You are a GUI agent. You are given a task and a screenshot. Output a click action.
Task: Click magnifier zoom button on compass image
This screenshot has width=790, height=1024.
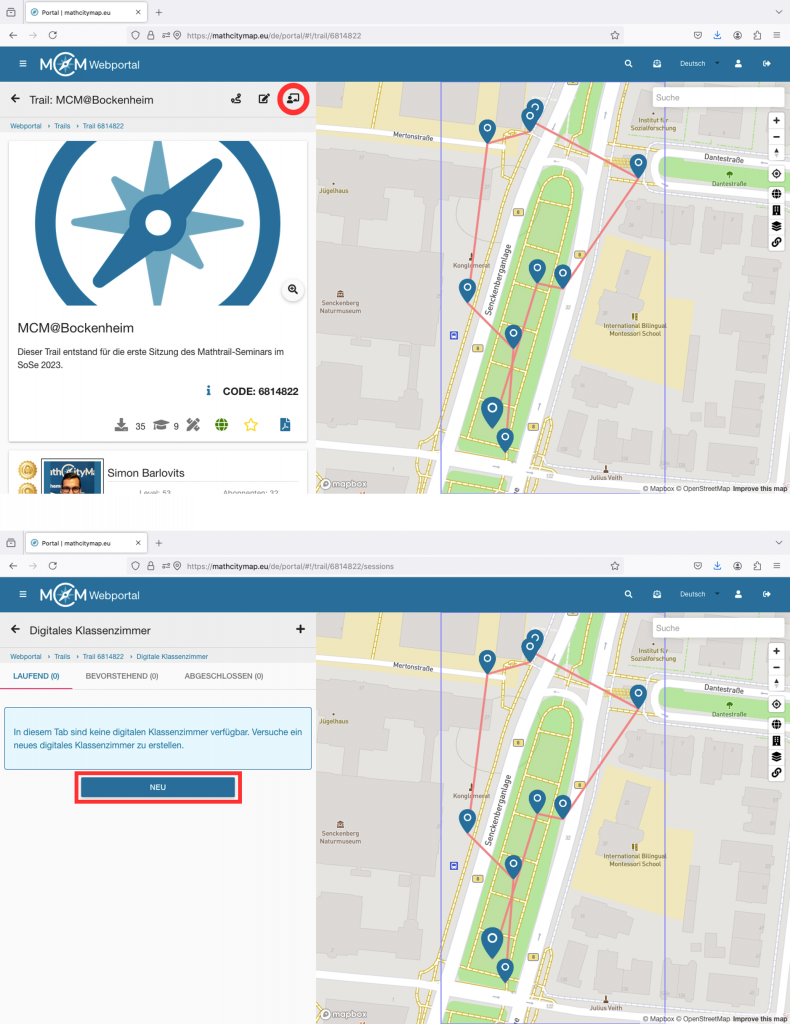coord(293,289)
